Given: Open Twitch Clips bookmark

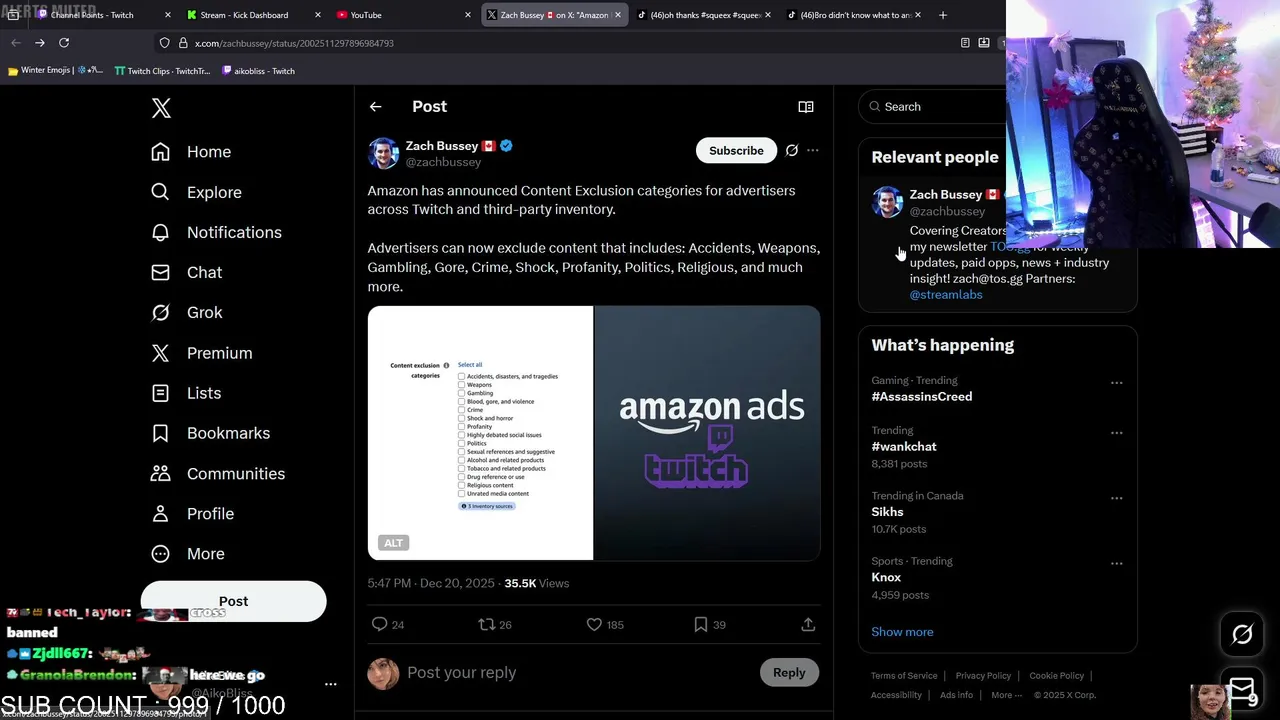Looking at the screenshot, I should tap(163, 71).
